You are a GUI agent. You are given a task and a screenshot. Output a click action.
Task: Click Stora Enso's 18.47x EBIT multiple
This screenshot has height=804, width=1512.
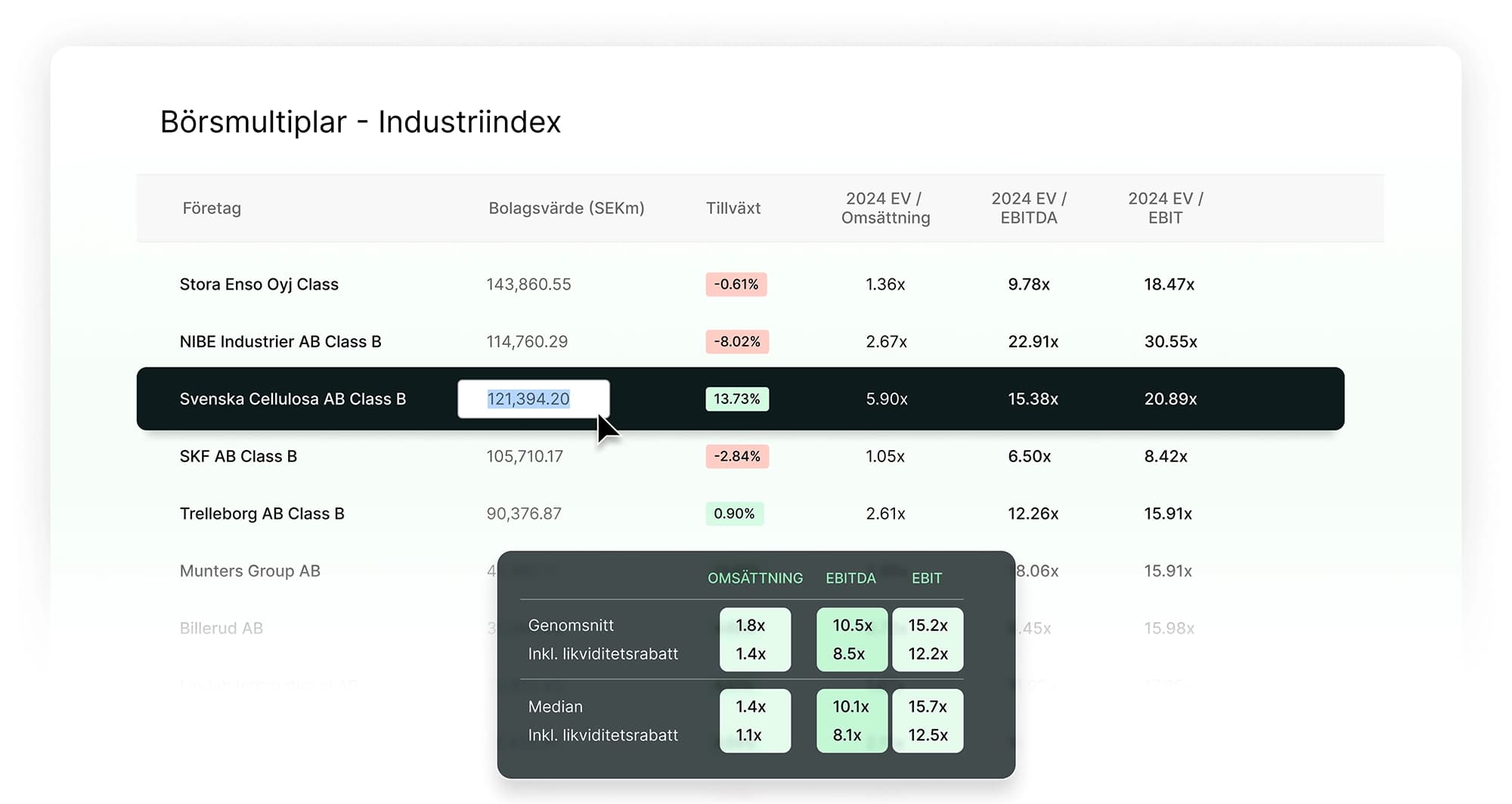[x=1170, y=284]
